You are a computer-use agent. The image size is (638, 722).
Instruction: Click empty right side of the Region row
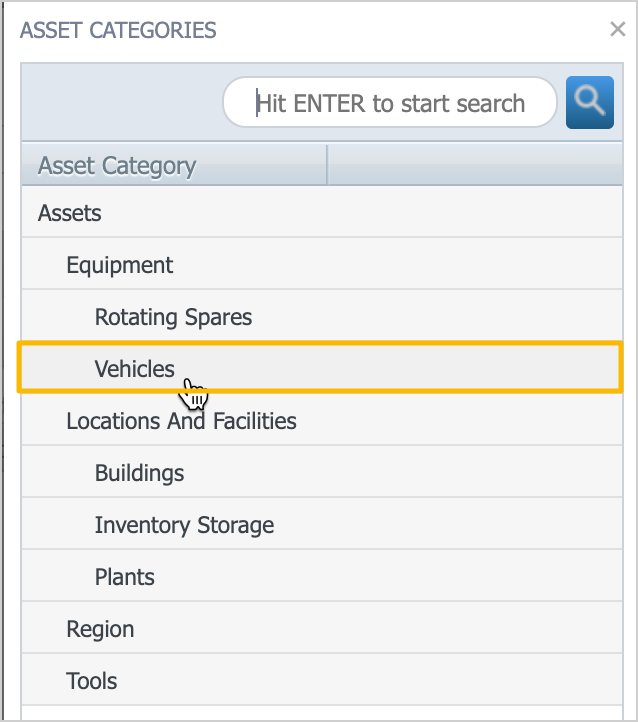(x=450, y=629)
